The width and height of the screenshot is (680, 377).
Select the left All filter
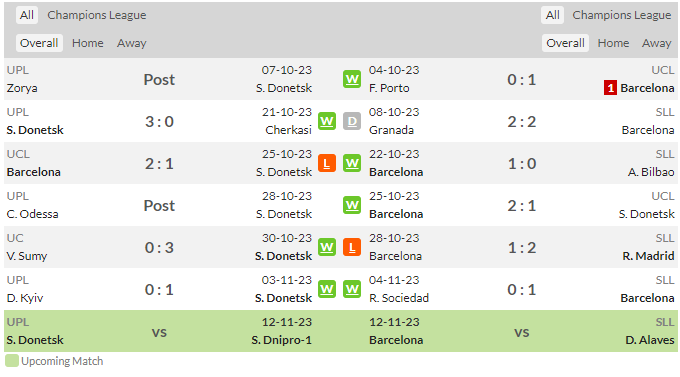pos(27,15)
